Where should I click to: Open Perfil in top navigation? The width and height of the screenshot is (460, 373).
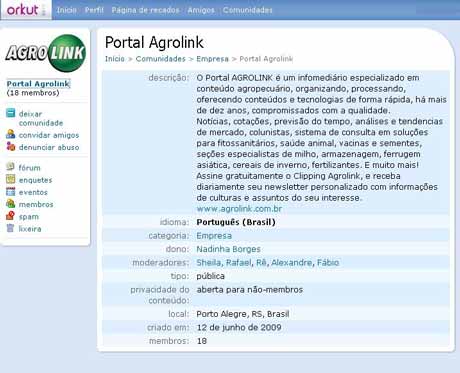(x=94, y=10)
